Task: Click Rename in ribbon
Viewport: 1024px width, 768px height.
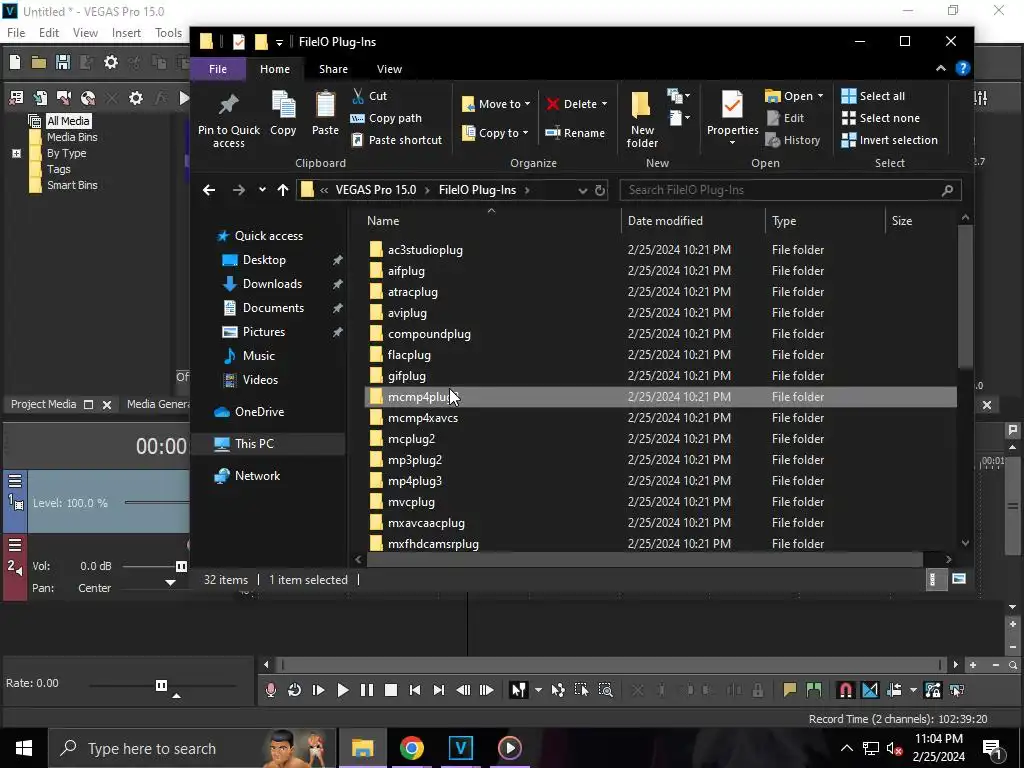Action: pos(575,133)
